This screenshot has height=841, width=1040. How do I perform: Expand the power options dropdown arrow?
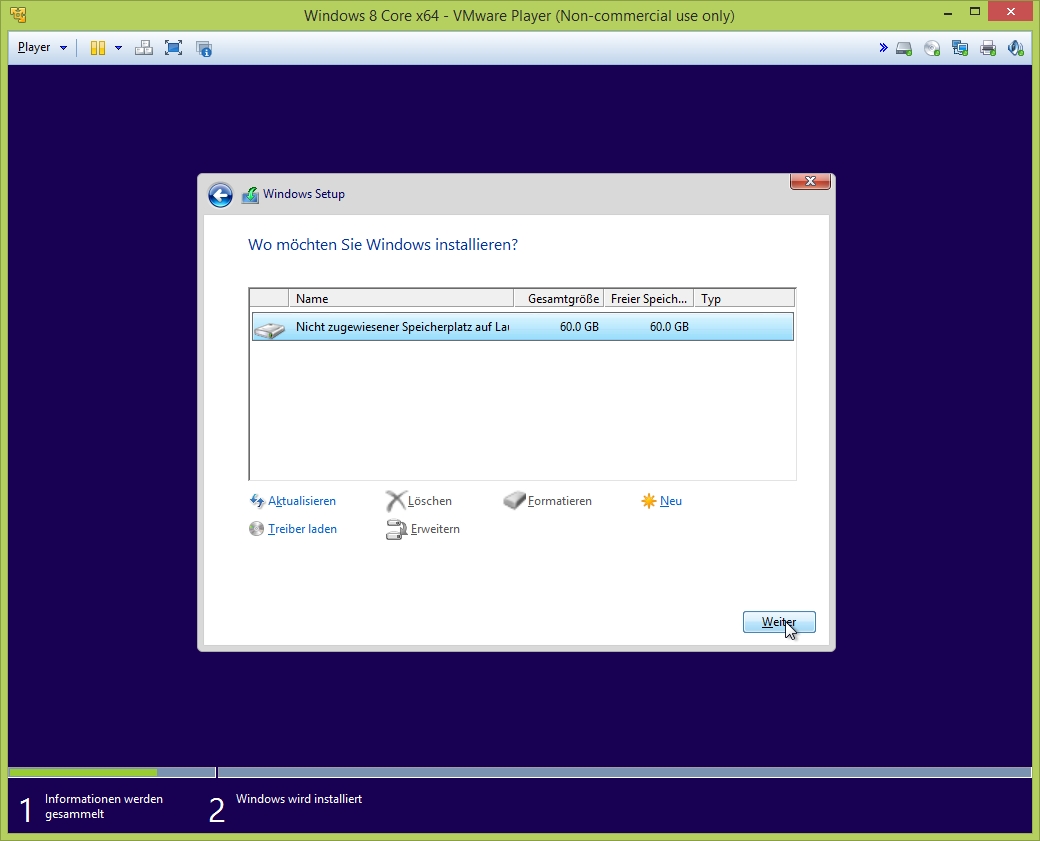pyautogui.click(x=118, y=48)
